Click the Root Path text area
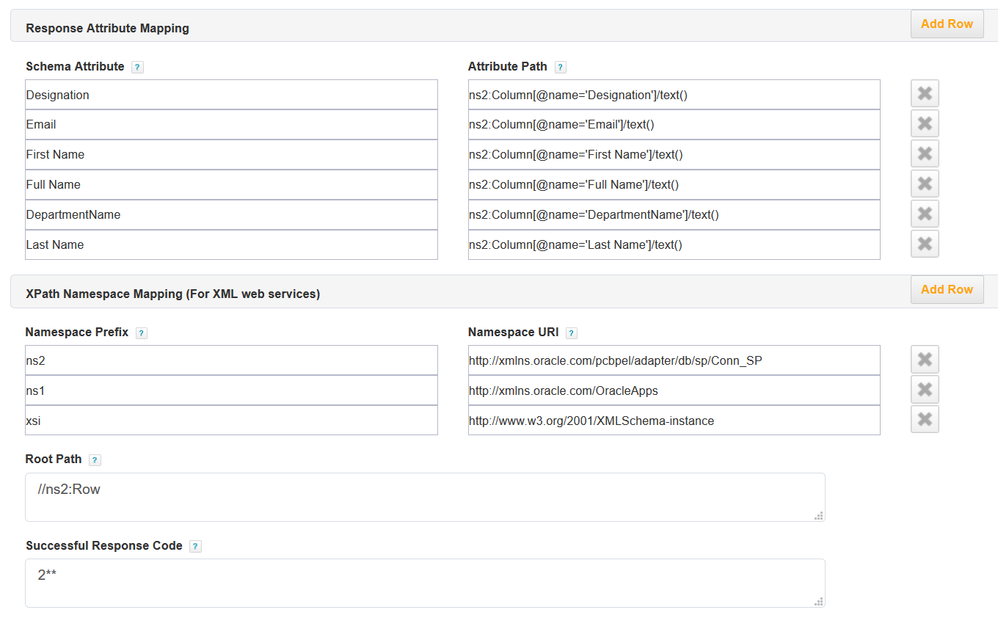 click(424, 497)
